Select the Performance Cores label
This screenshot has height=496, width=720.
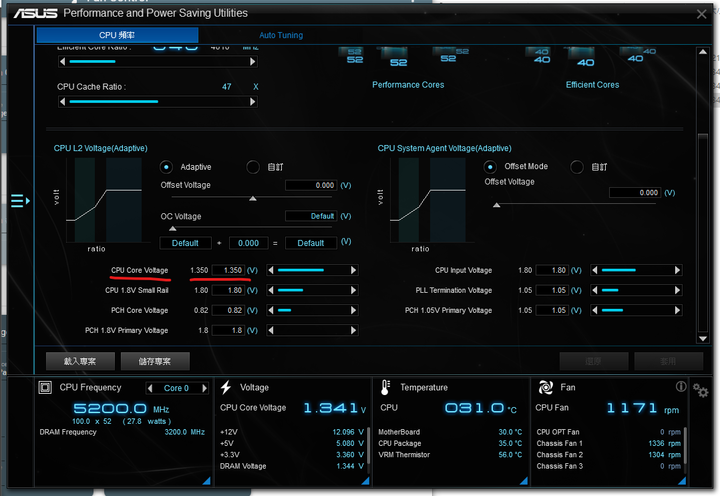click(408, 85)
